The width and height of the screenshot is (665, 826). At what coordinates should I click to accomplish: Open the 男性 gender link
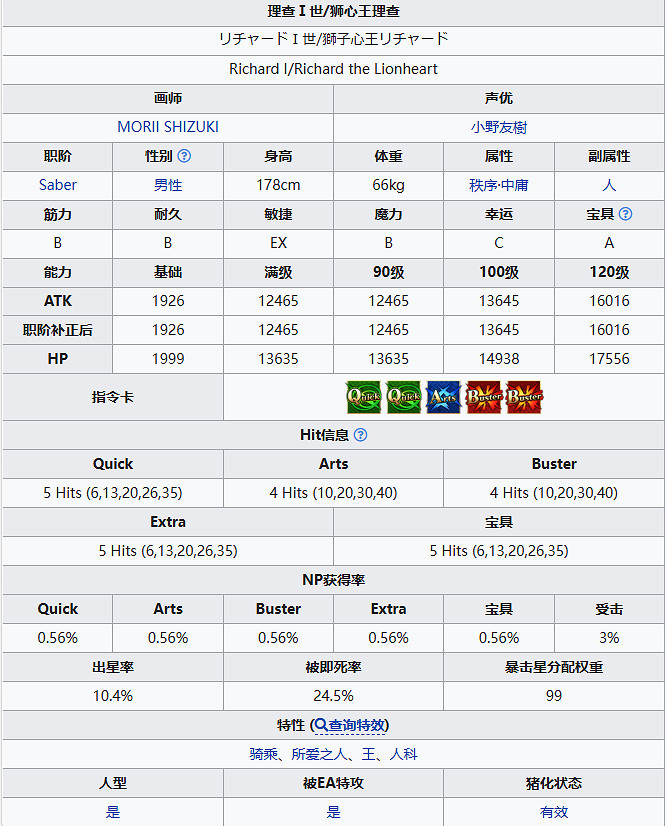[168, 185]
